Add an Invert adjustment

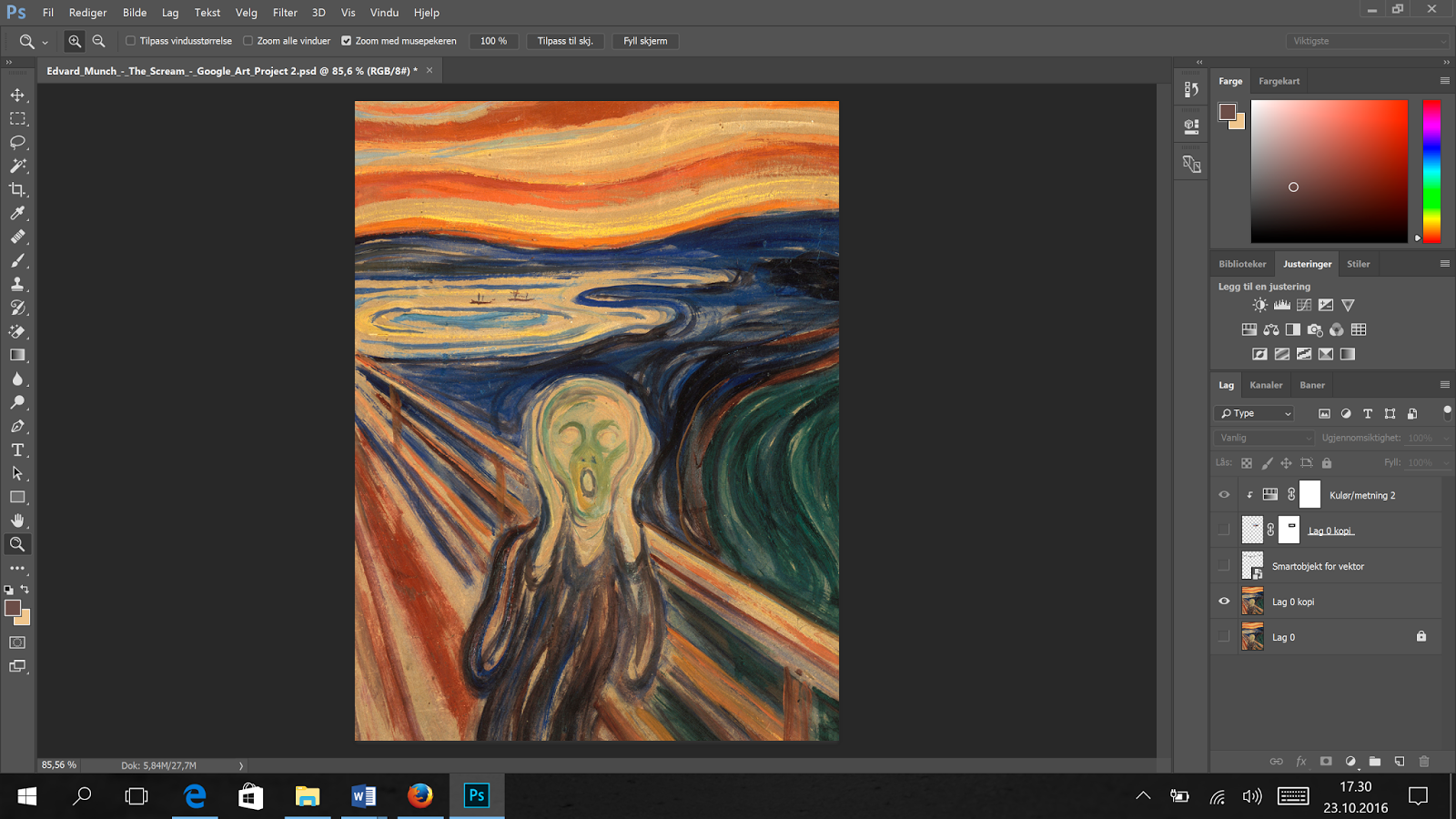[1259, 354]
